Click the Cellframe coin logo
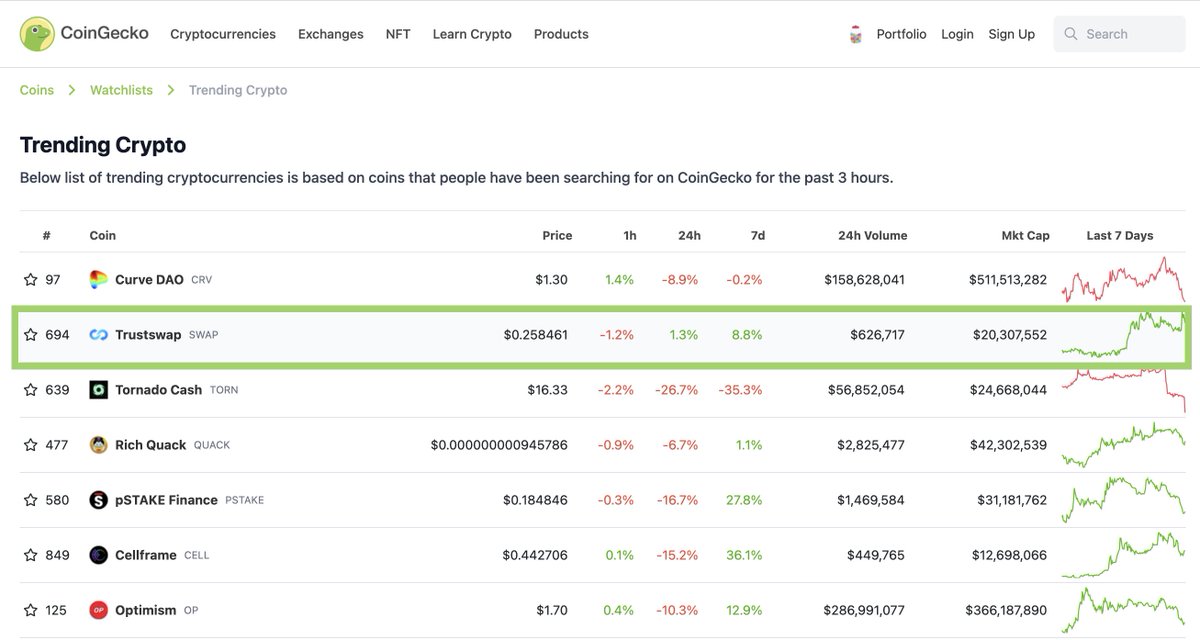Screen dimensions: 1200x640 click(98, 555)
